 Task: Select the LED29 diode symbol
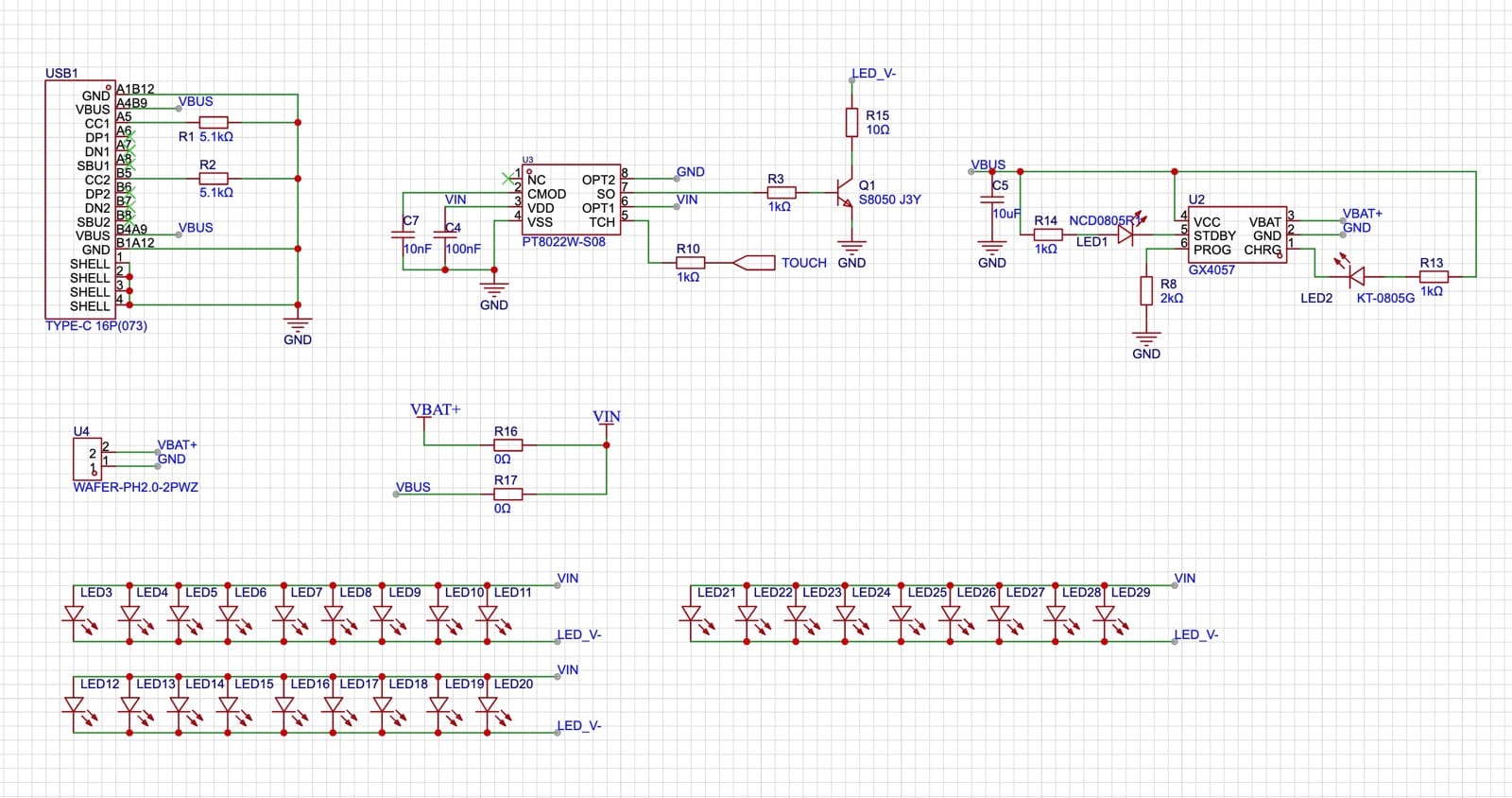point(1108,615)
